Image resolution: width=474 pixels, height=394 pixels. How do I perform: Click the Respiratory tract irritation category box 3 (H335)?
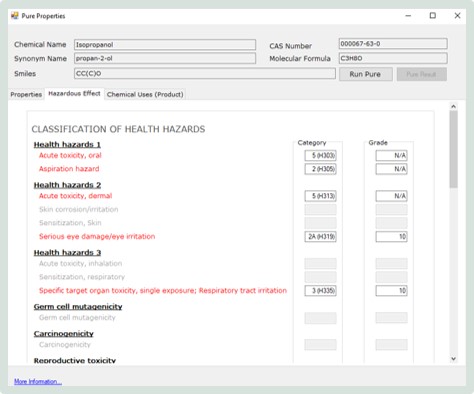[x=320, y=291]
